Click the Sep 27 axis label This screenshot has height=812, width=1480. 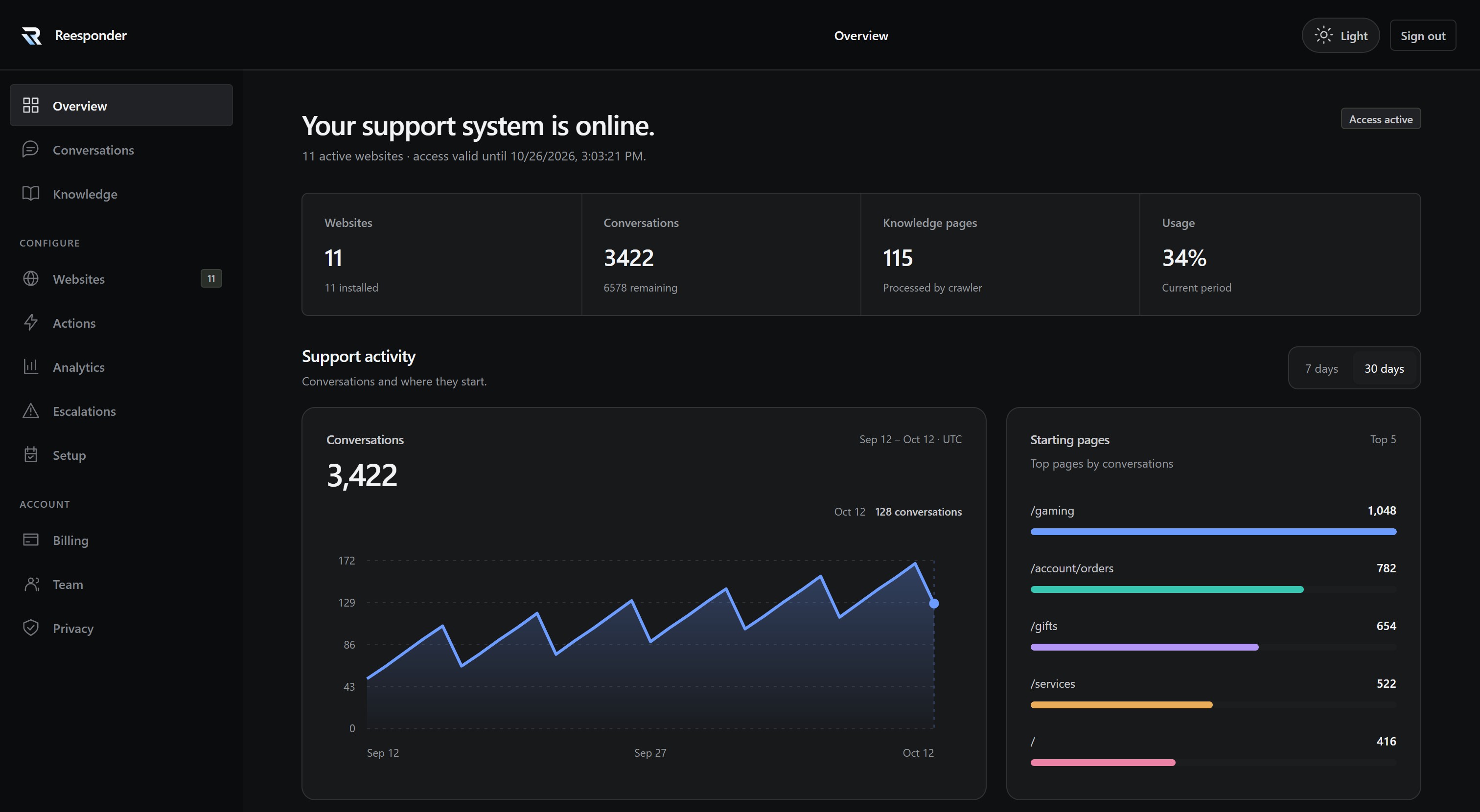coord(650,752)
